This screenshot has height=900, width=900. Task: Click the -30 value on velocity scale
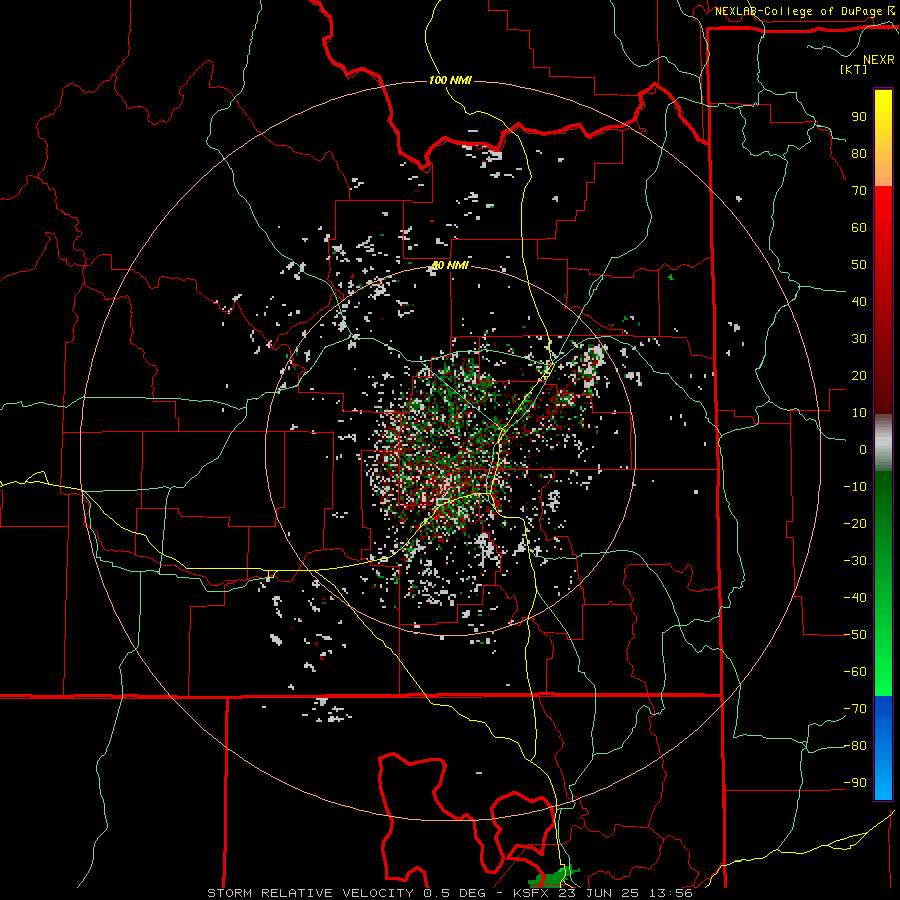(855, 561)
